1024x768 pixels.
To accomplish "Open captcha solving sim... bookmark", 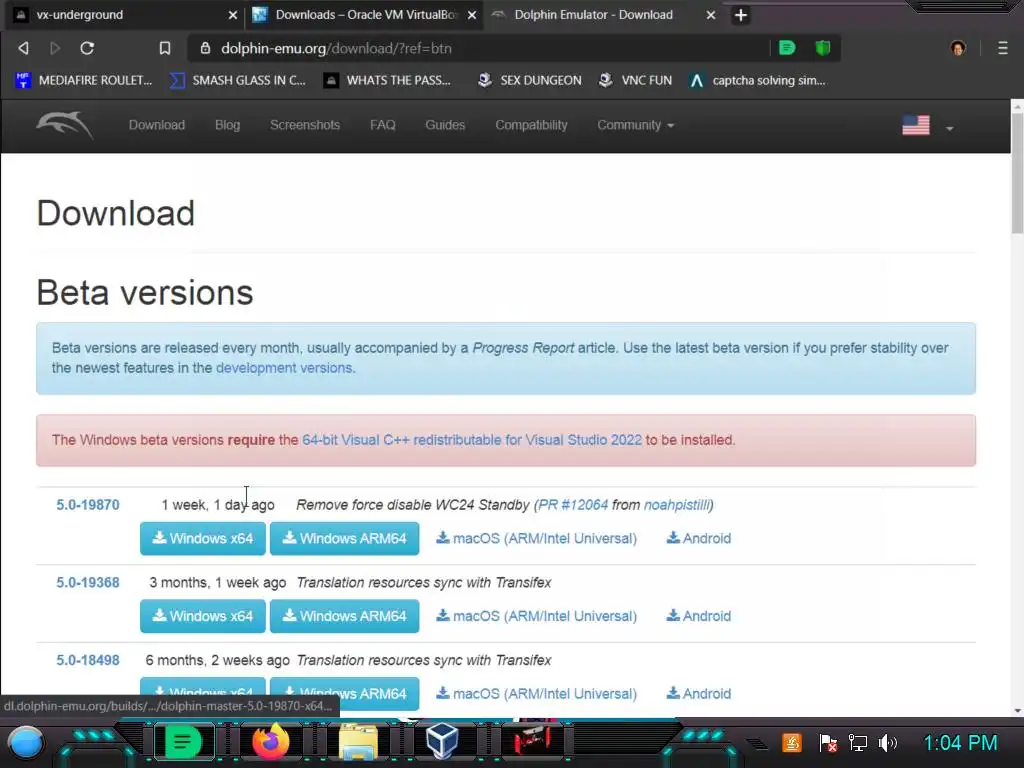I will click(x=758, y=80).
